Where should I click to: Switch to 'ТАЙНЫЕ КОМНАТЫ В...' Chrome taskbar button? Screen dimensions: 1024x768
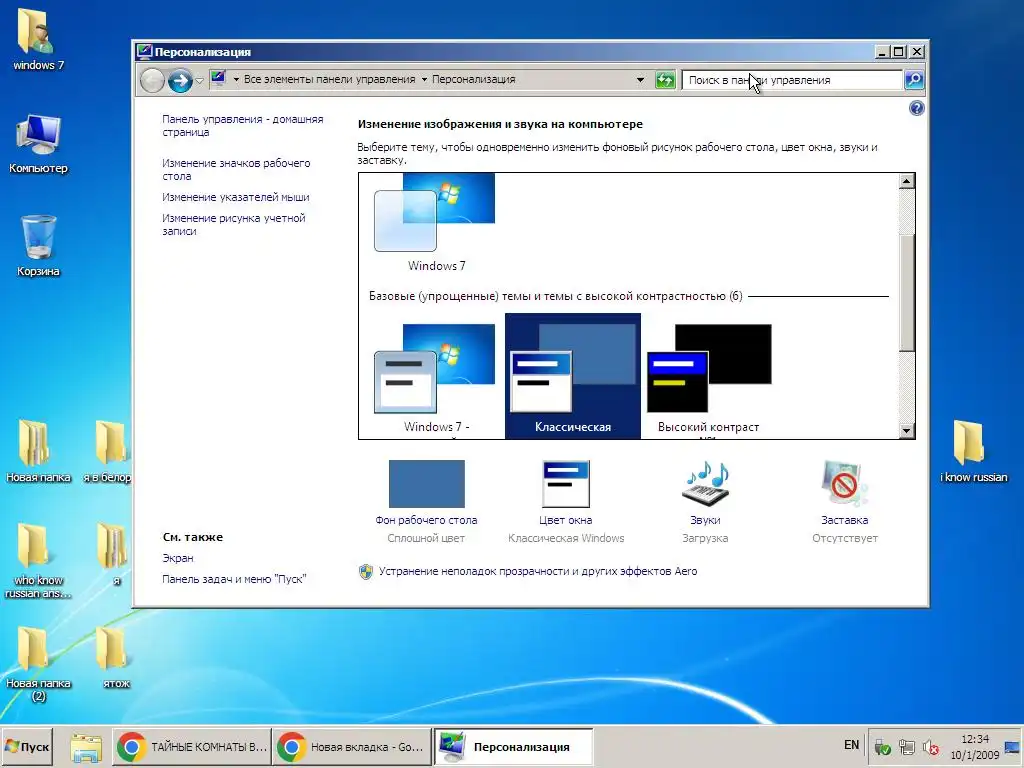pos(192,746)
